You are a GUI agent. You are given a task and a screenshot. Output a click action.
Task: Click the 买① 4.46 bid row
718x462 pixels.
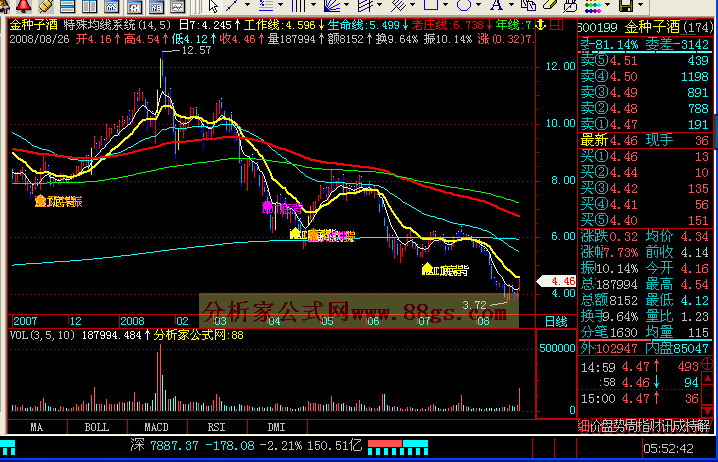click(x=645, y=157)
